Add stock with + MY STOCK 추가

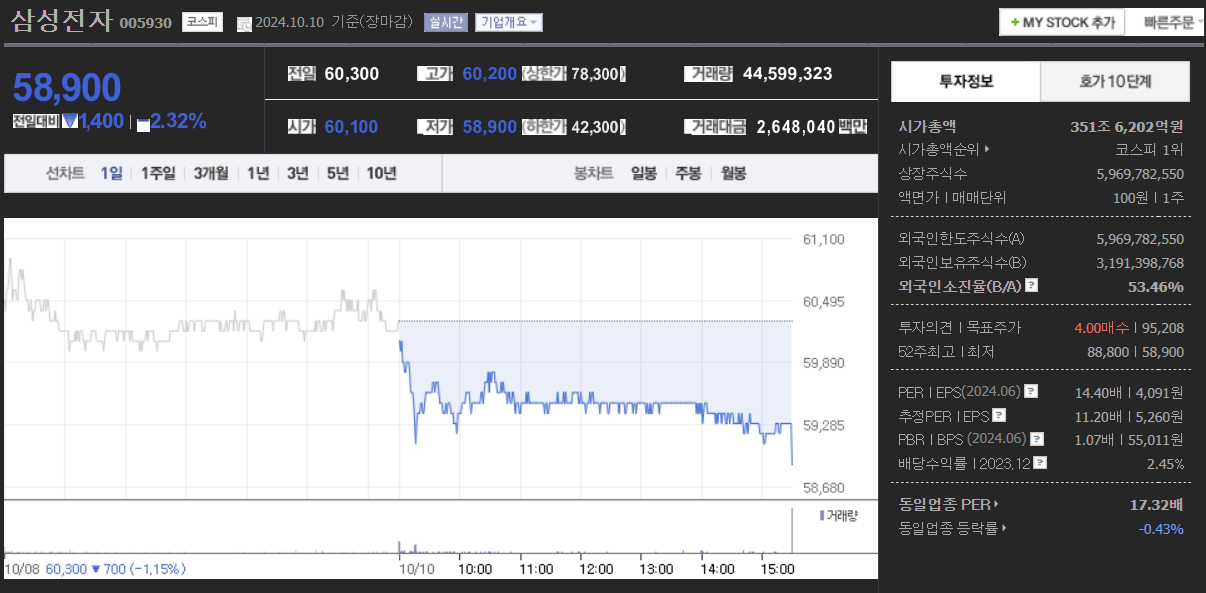point(1062,22)
